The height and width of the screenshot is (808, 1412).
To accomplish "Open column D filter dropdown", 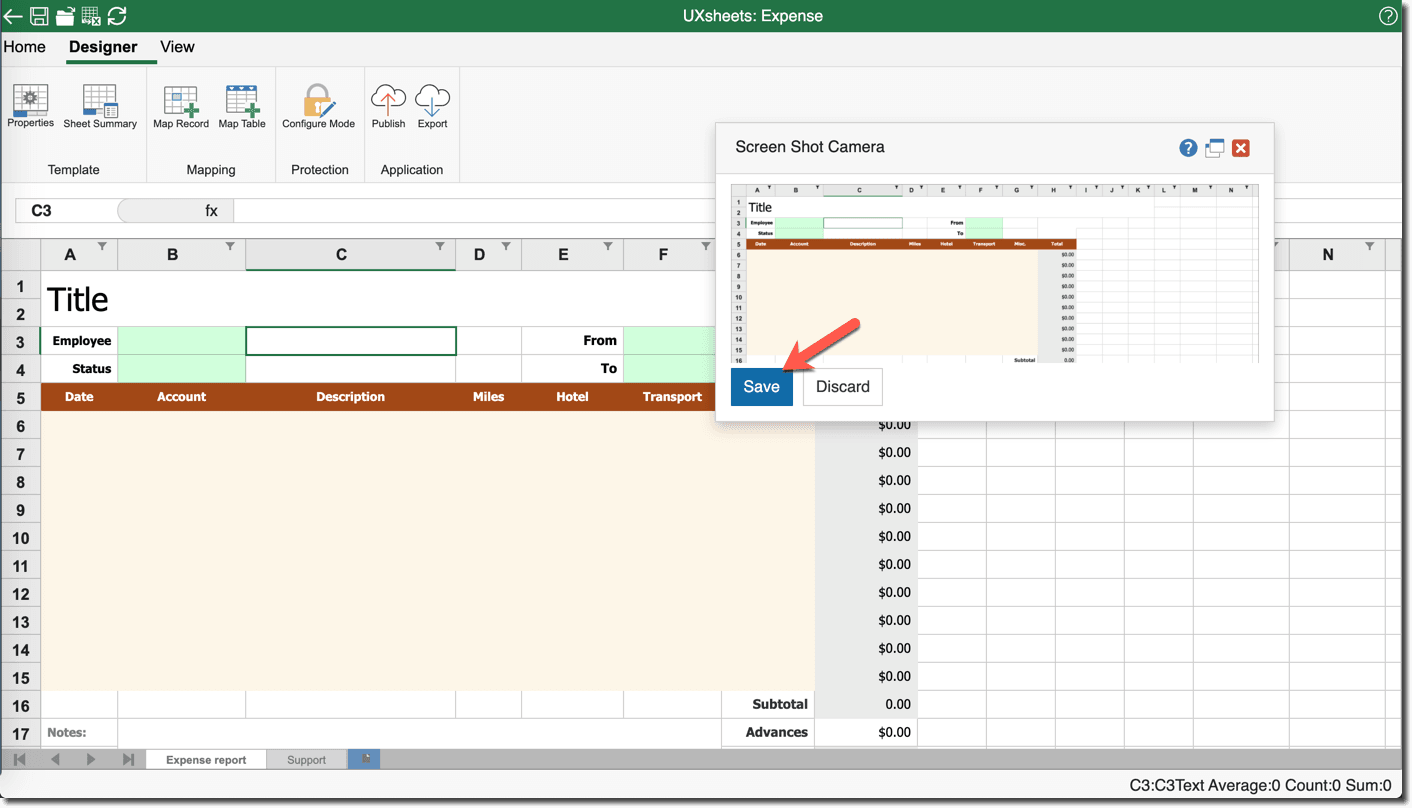I will [506, 247].
